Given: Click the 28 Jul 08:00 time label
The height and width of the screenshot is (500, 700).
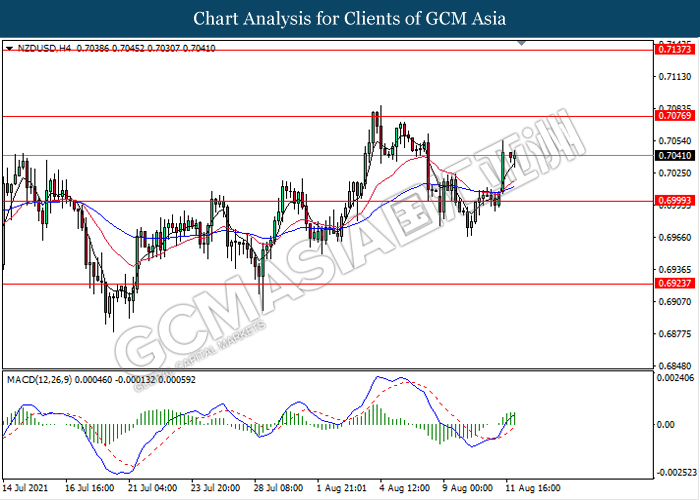Looking at the screenshot, I should tap(279, 488).
